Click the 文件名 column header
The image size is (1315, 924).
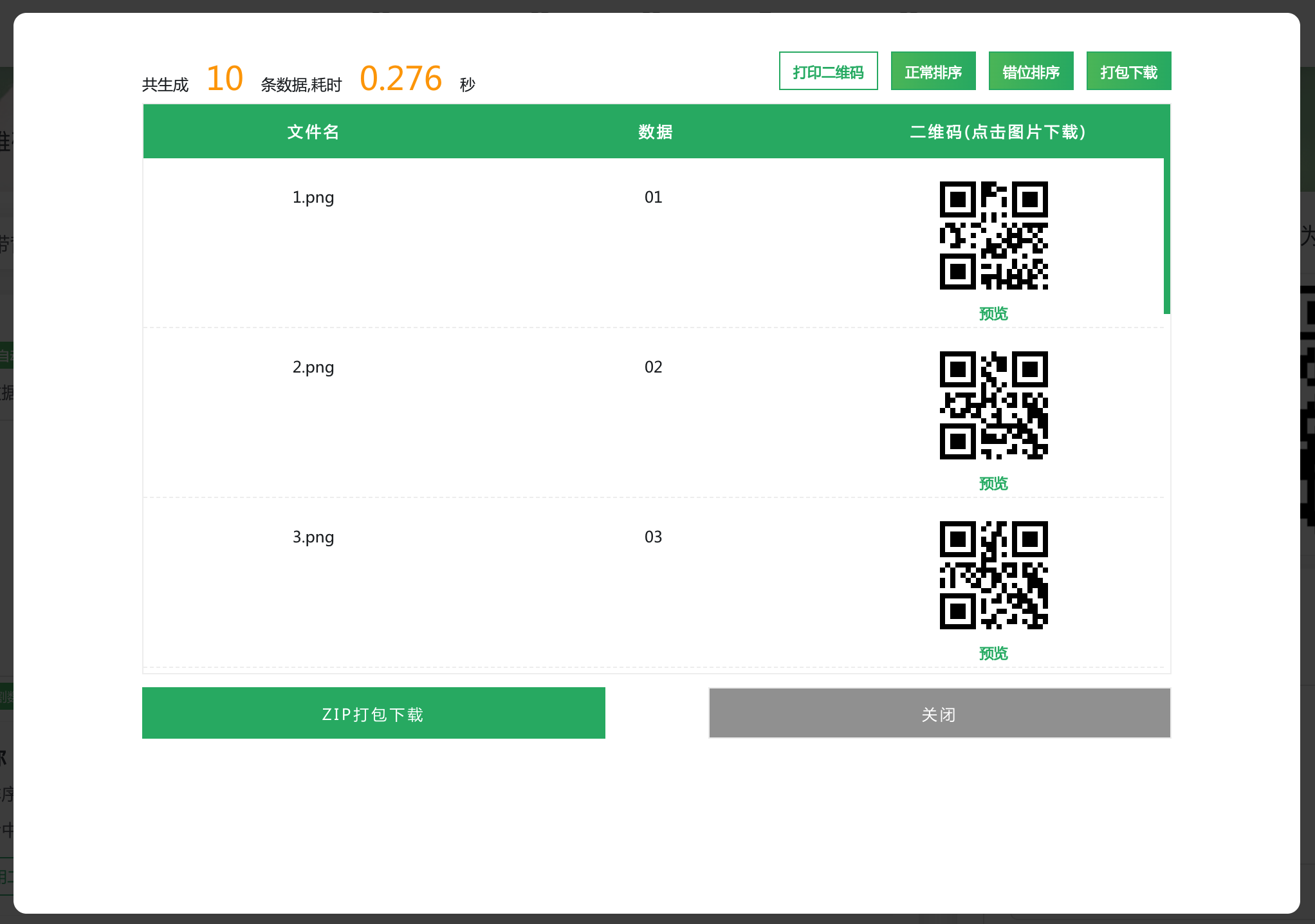click(x=313, y=132)
